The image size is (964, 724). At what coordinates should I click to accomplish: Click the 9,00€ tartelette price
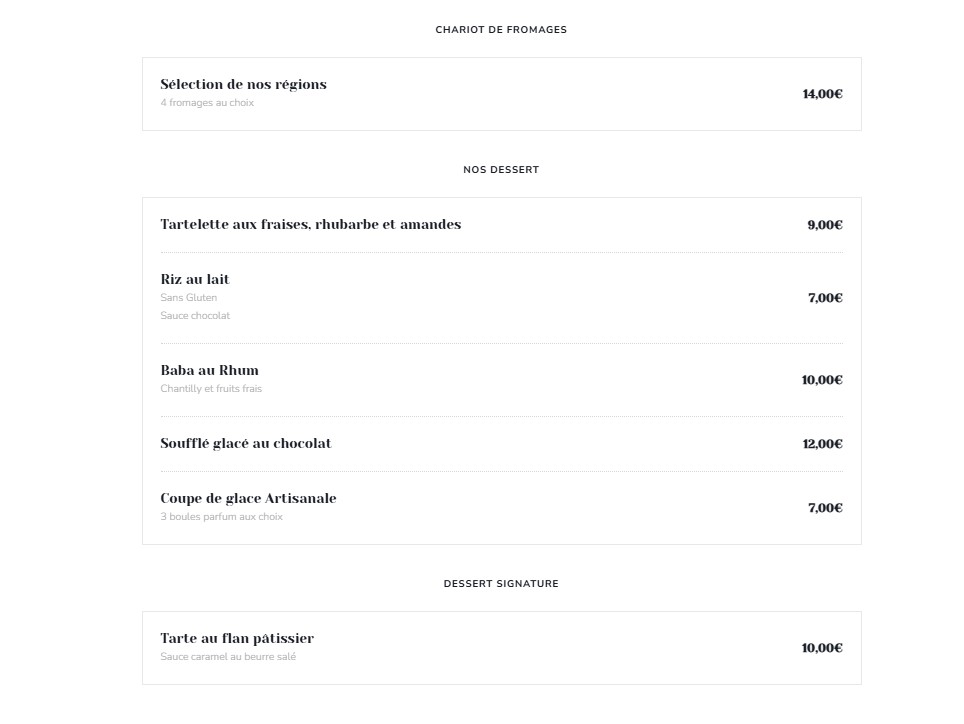point(824,225)
